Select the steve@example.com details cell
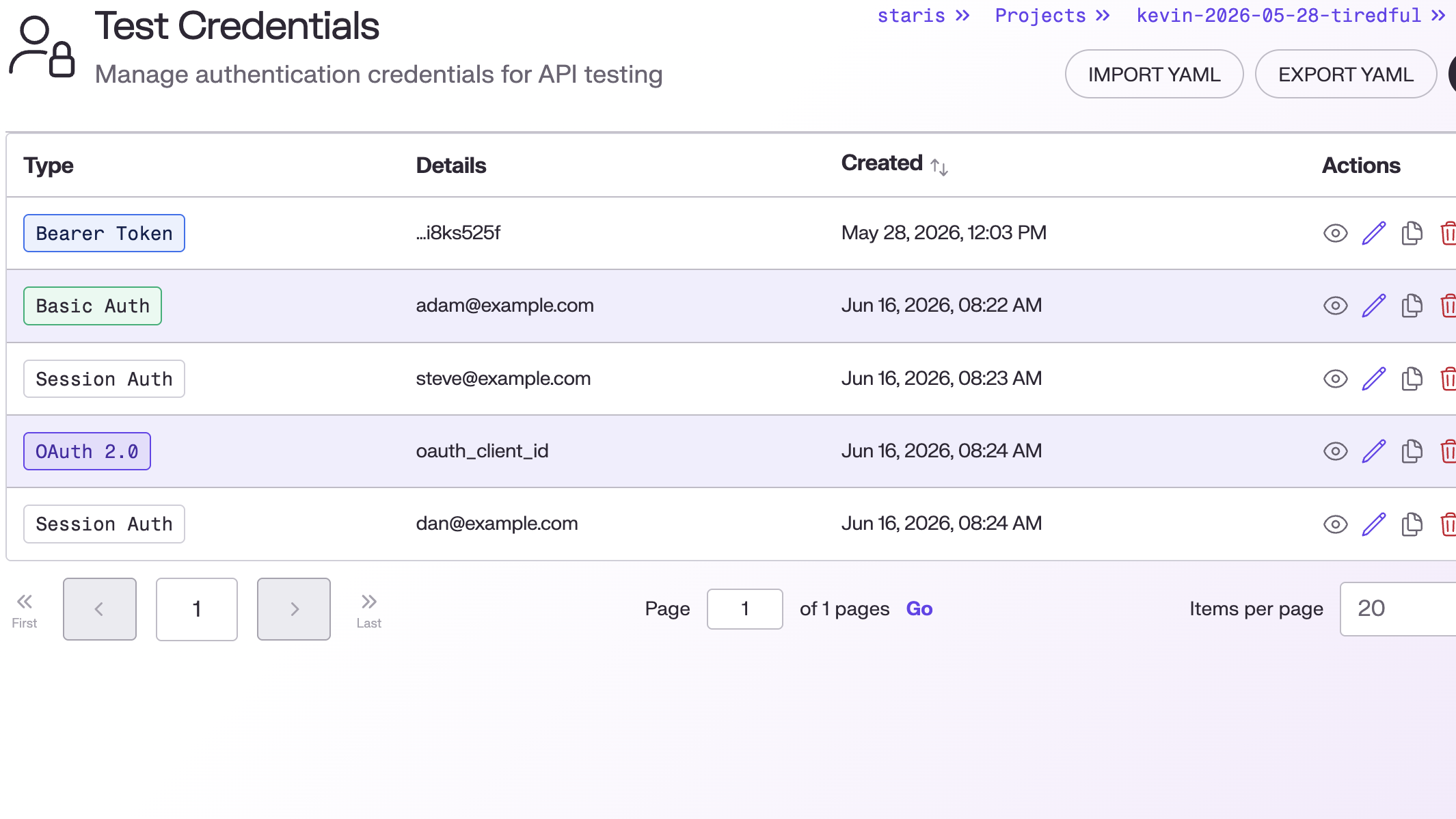The width and height of the screenshot is (1456, 819). 503,379
